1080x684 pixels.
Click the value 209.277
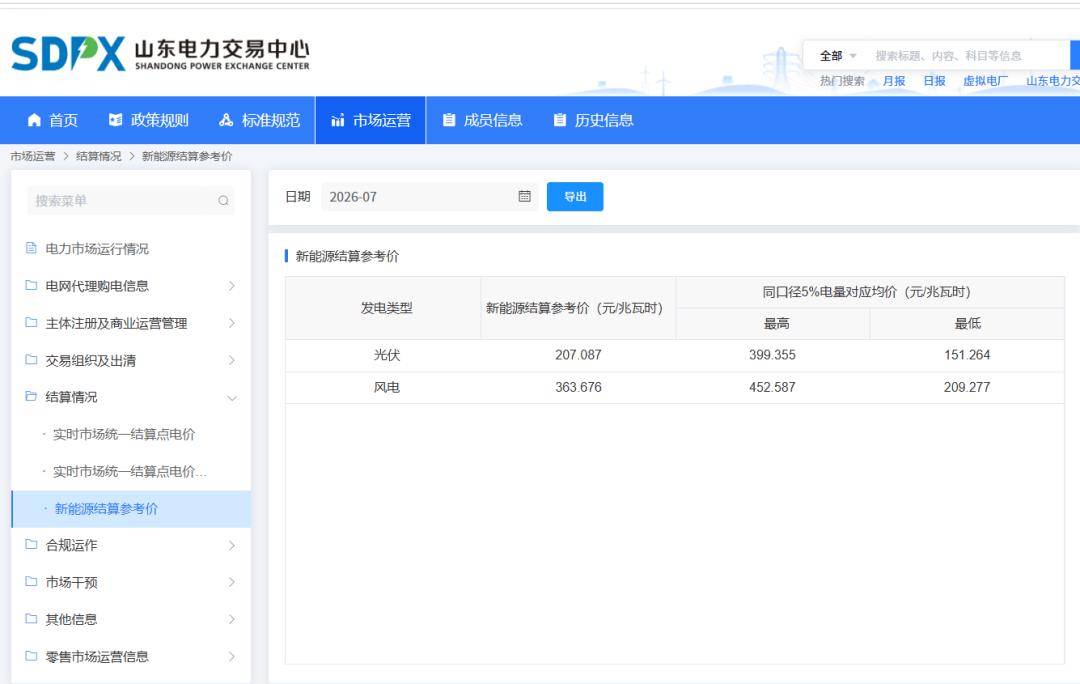coord(967,387)
